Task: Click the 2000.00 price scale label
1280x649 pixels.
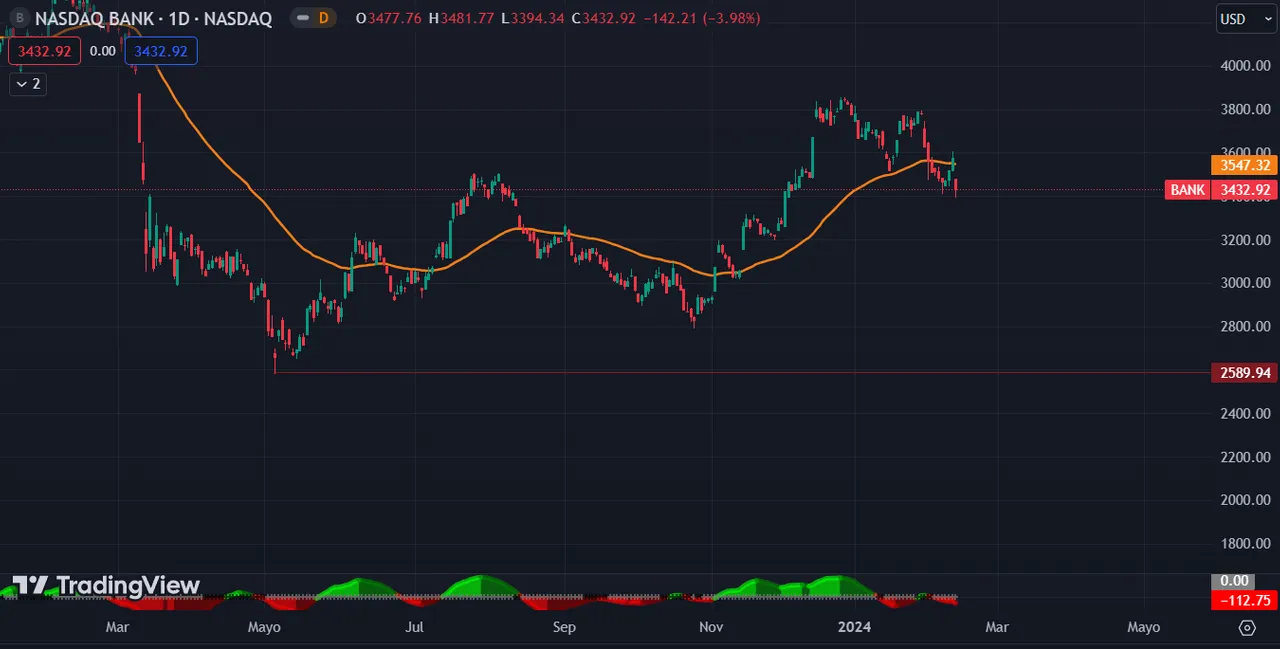Action: tap(1245, 500)
